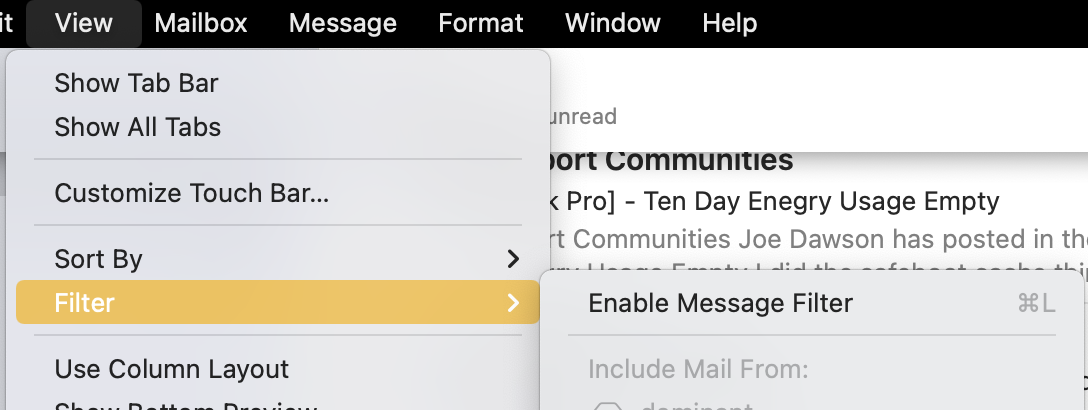Open the Help menu

point(729,23)
